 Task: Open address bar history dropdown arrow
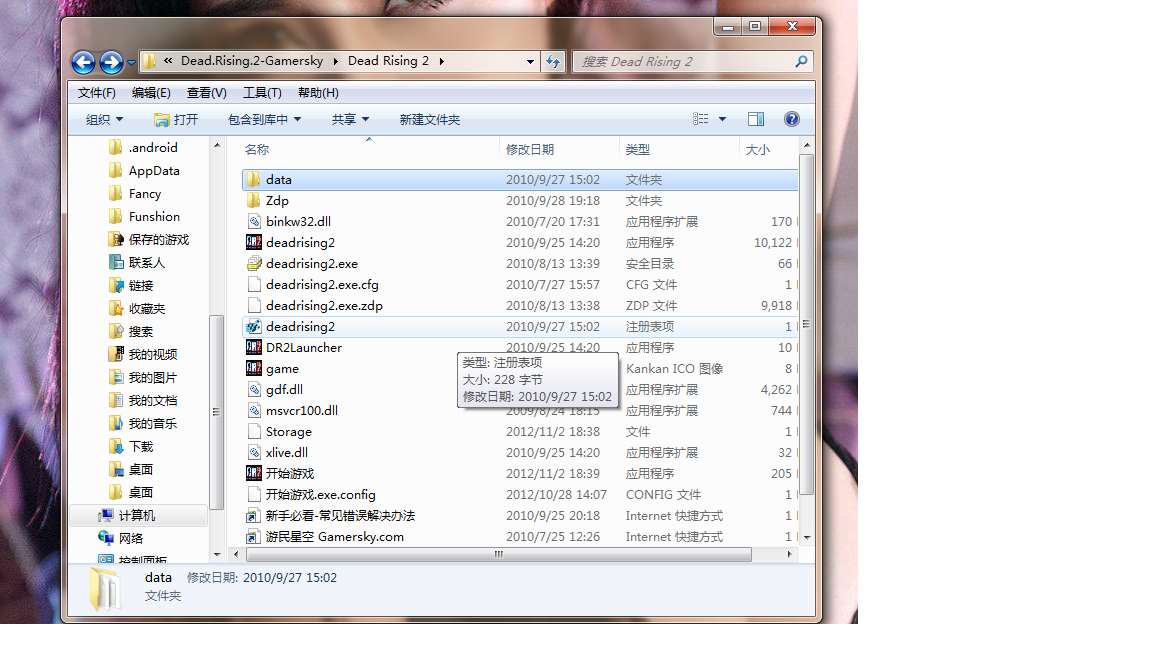tap(530, 62)
